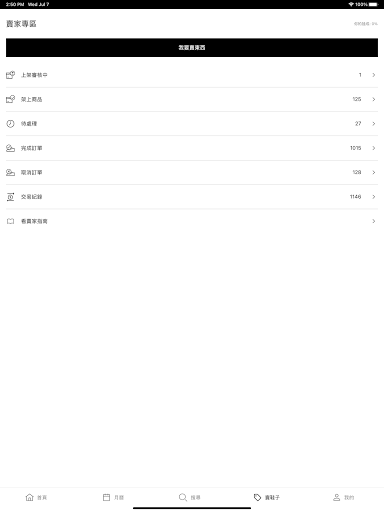Select the listed products box icon

tap(10, 99)
